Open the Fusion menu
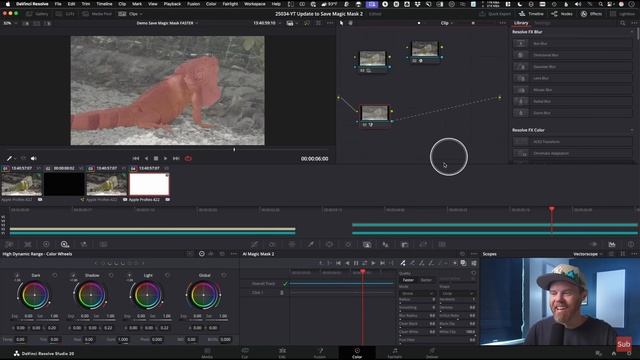The width and height of the screenshot is (640, 360). tap(193, 4)
